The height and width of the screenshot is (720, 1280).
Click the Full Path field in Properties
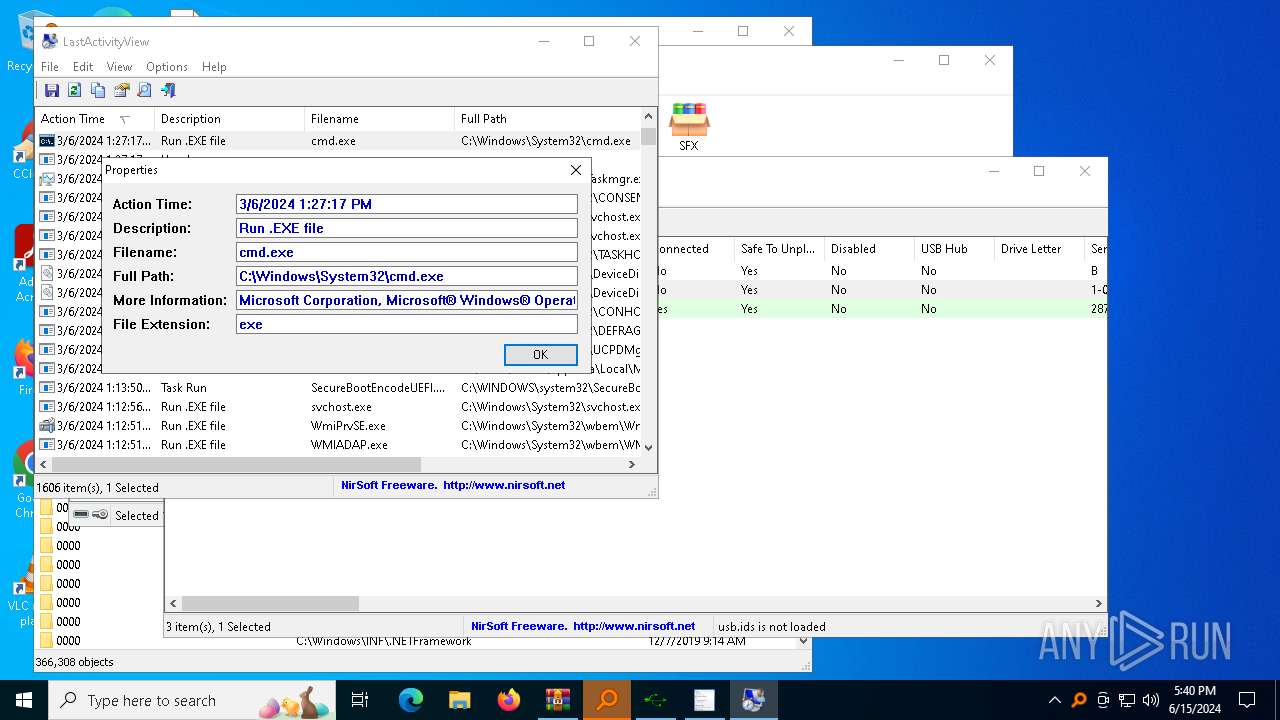coord(407,276)
